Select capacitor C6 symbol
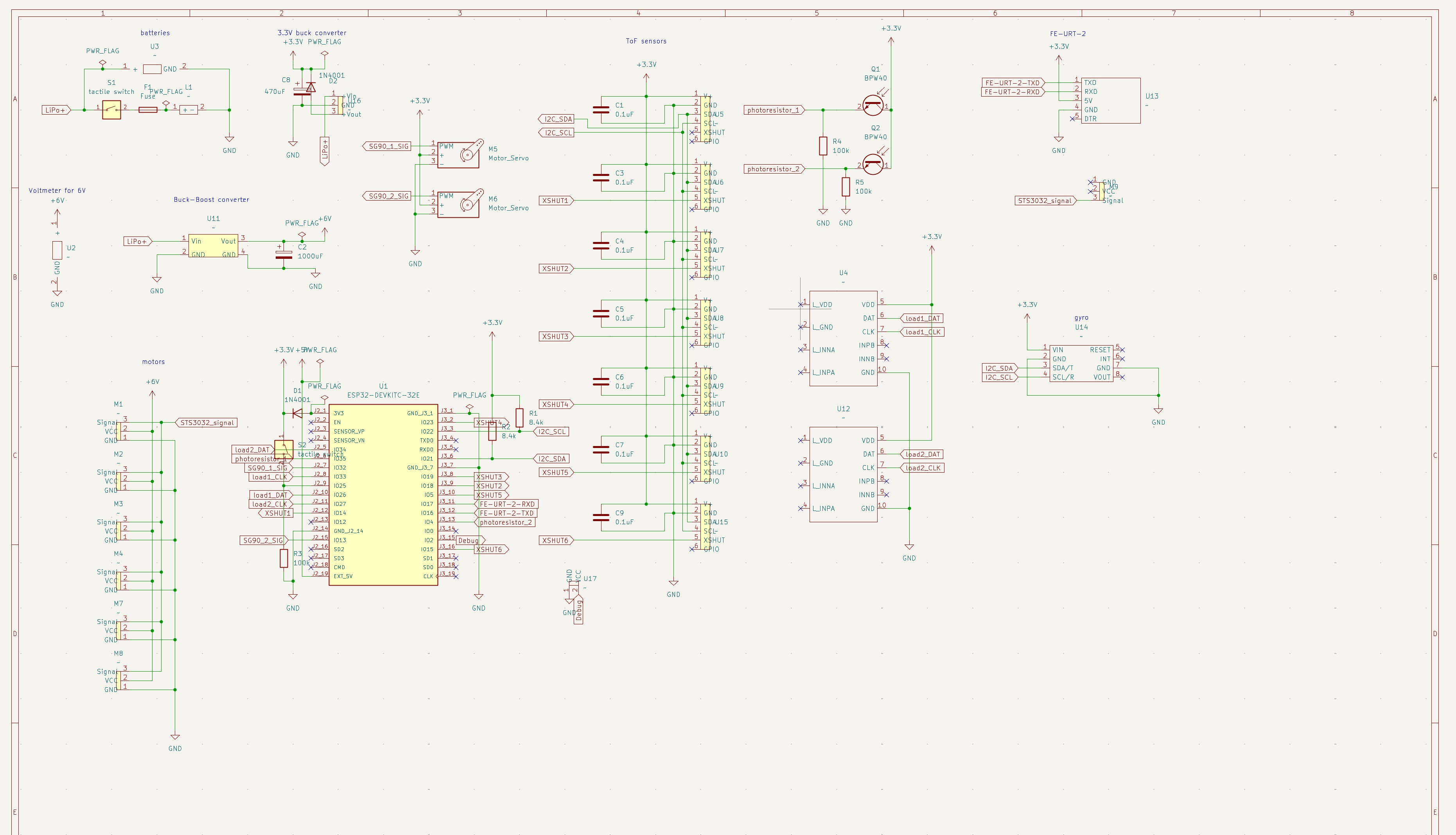Image resolution: width=1456 pixels, height=835 pixels. point(601,382)
